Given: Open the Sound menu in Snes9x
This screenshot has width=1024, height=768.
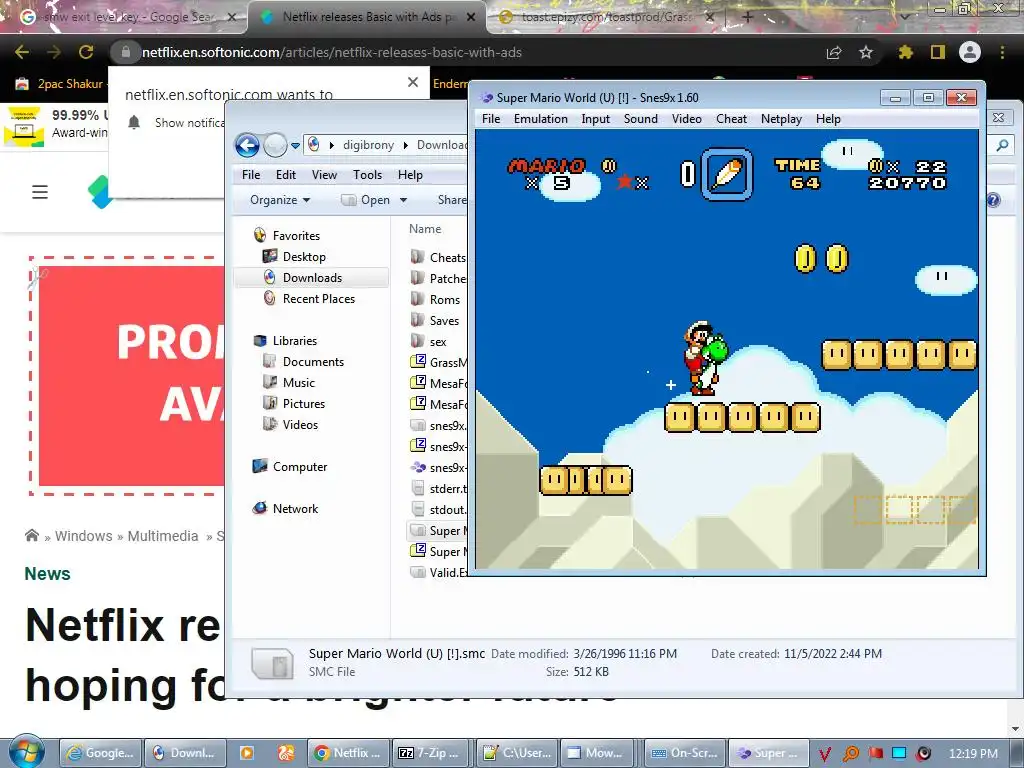Looking at the screenshot, I should 640,119.
